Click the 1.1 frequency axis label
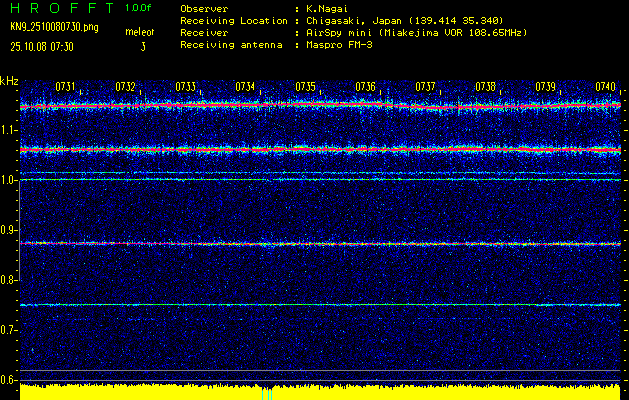The image size is (629, 400). point(9,130)
